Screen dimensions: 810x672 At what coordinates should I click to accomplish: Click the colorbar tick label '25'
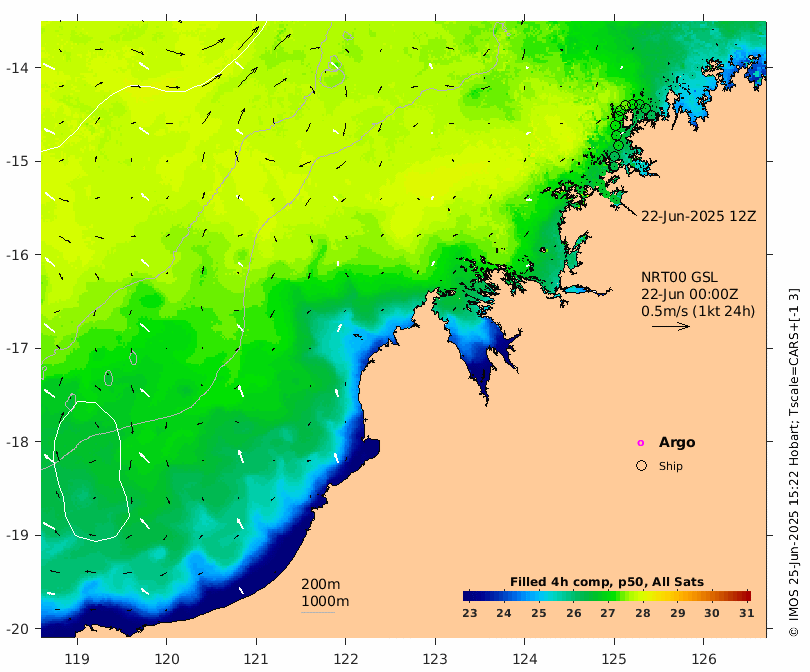pos(539,613)
